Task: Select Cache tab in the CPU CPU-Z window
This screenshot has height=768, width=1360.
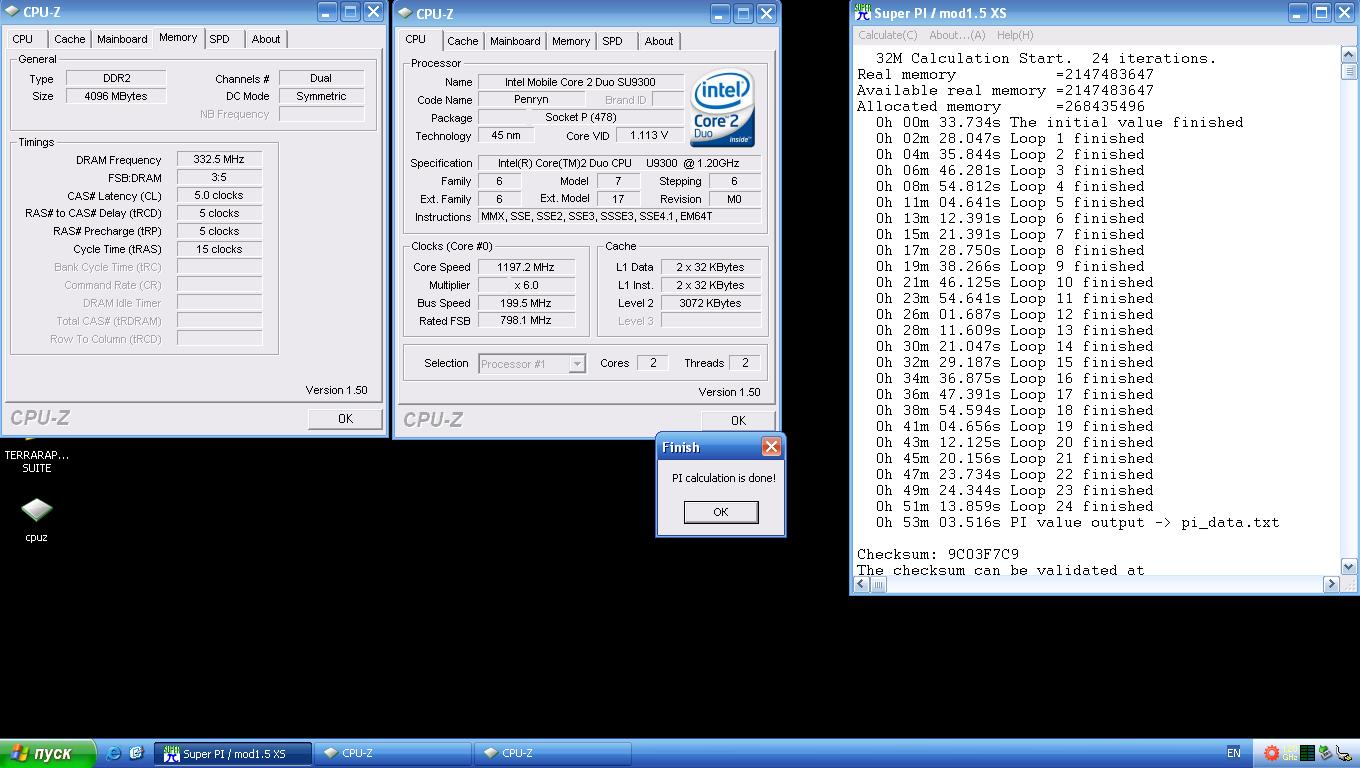Action: coord(462,41)
